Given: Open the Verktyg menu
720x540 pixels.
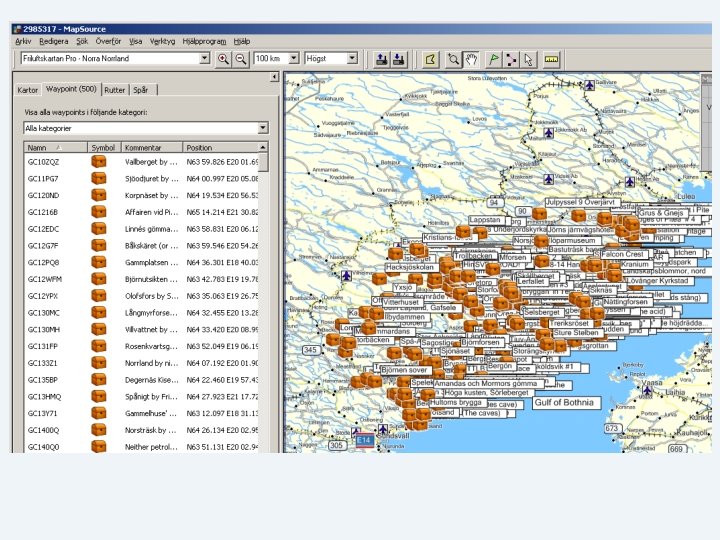Looking at the screenshot, I should (x=162, y=41).
